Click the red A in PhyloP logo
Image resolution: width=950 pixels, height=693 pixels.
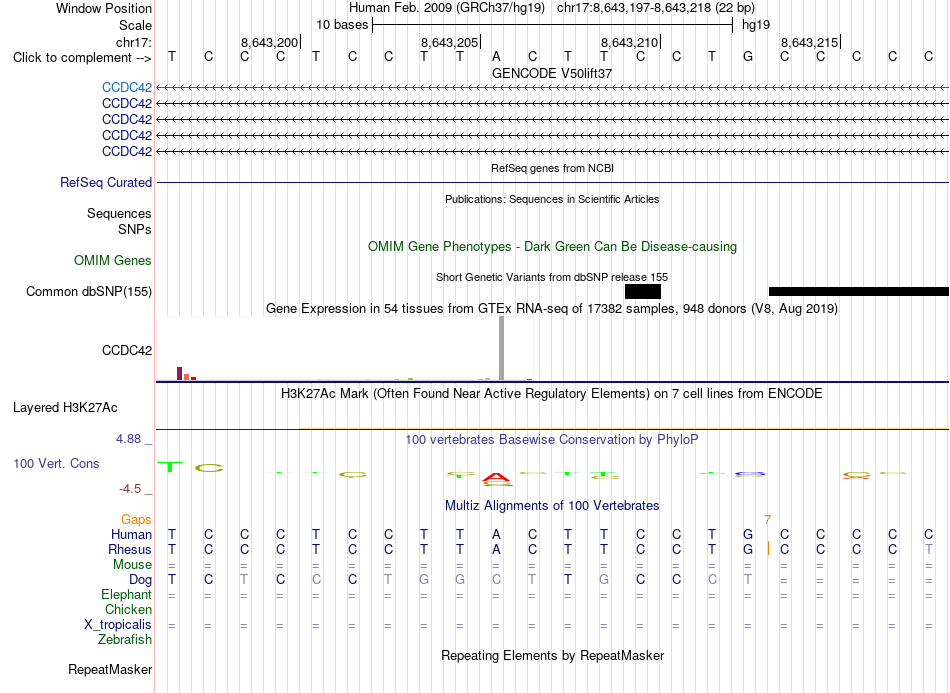(x=496, y=478)
